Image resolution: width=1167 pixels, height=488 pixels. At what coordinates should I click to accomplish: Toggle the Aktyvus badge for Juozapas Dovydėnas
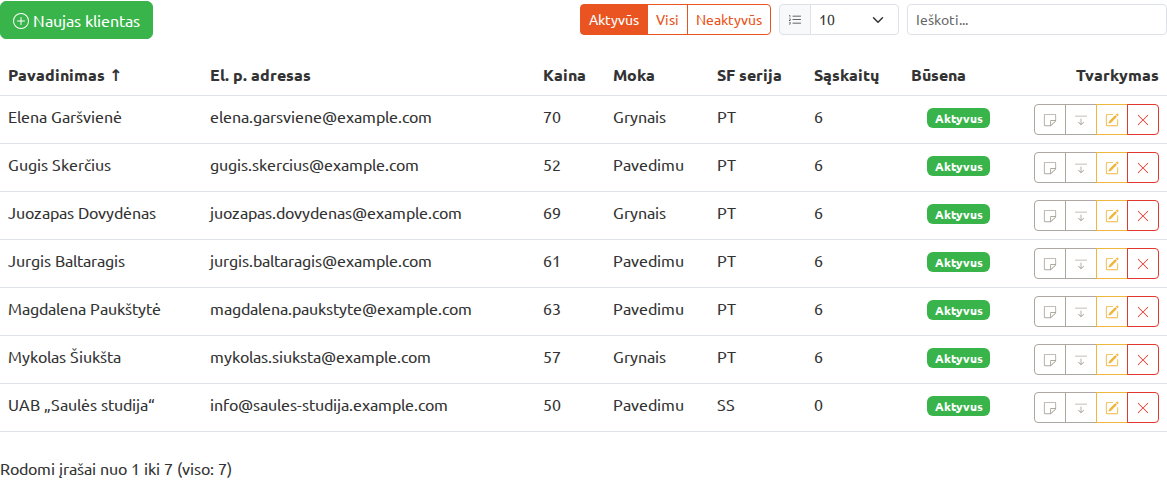coord(958,214)
